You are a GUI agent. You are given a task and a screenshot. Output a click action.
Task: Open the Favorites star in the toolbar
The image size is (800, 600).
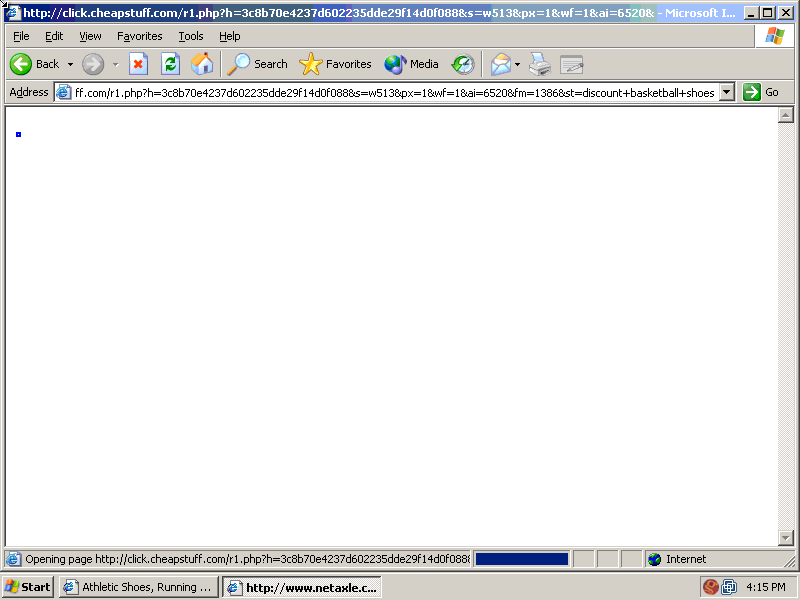click(x=335, y=64)
